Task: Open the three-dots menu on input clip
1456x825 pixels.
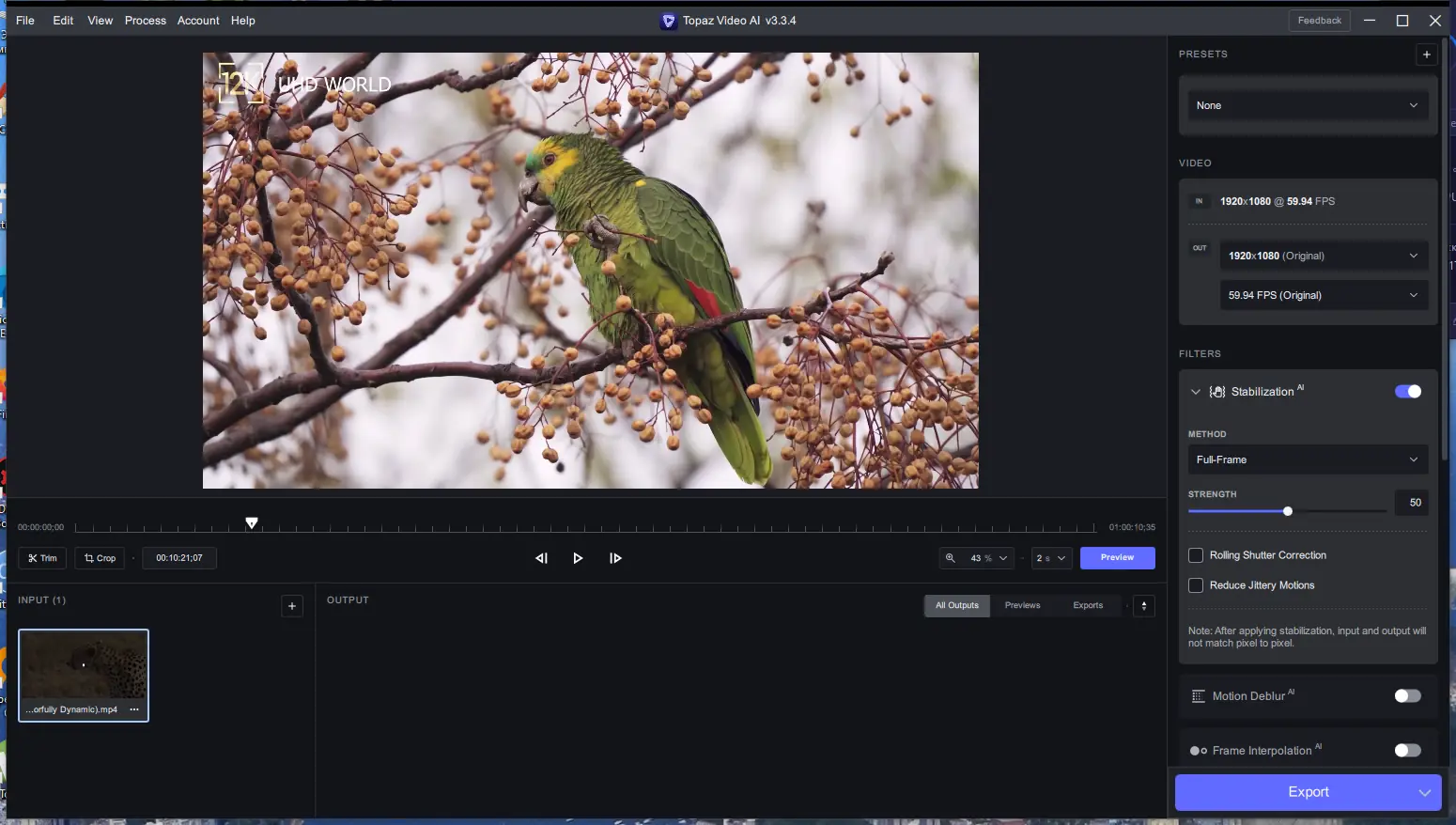Action: (x=134, y=709)
